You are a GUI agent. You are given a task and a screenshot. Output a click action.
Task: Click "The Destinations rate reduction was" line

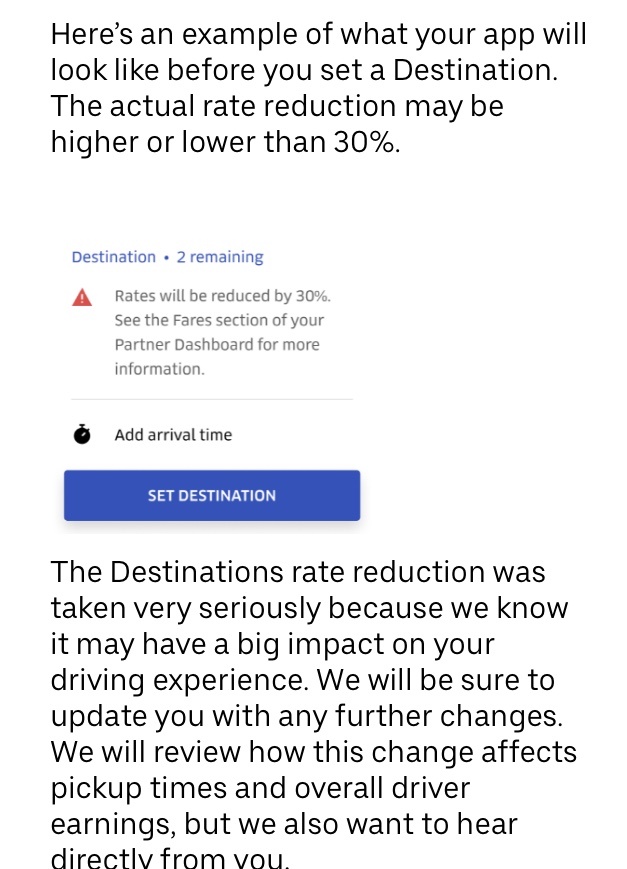[x=298, y=572]
